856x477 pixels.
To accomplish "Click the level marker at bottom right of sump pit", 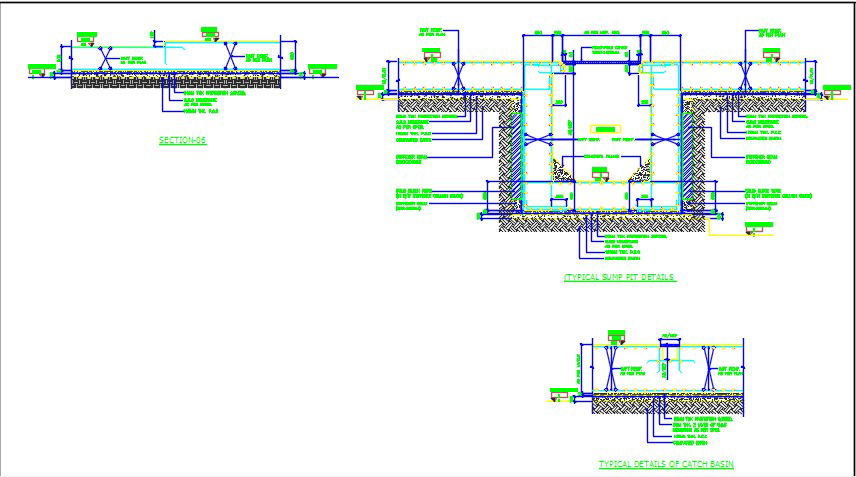I will [x=759, y=227].
